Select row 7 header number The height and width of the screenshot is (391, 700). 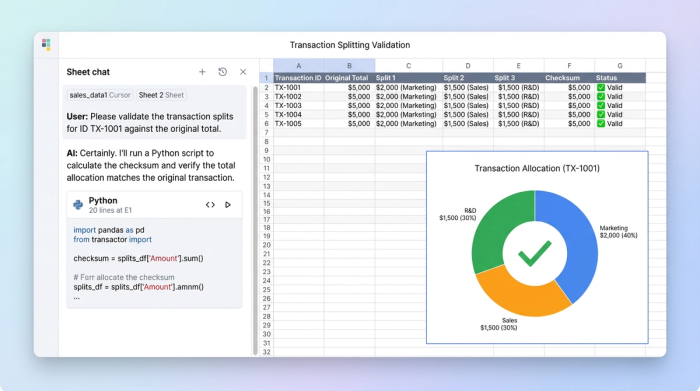click(267, 133)
